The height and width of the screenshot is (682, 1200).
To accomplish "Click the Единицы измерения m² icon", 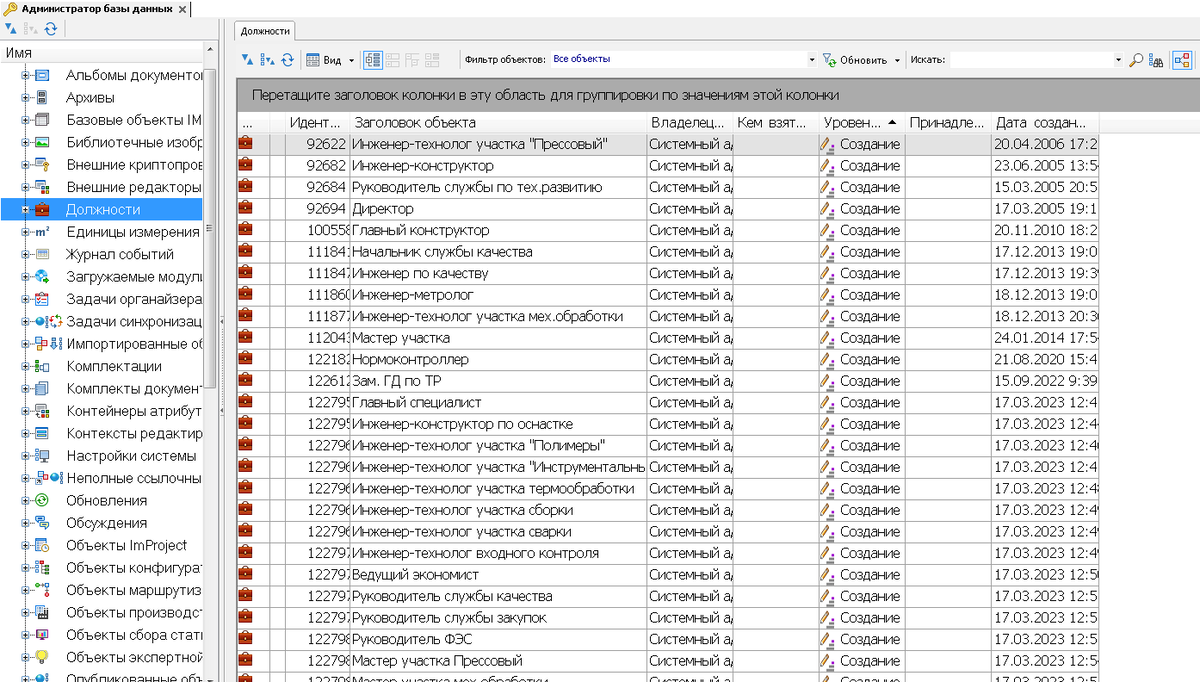I will coord(42,232).
